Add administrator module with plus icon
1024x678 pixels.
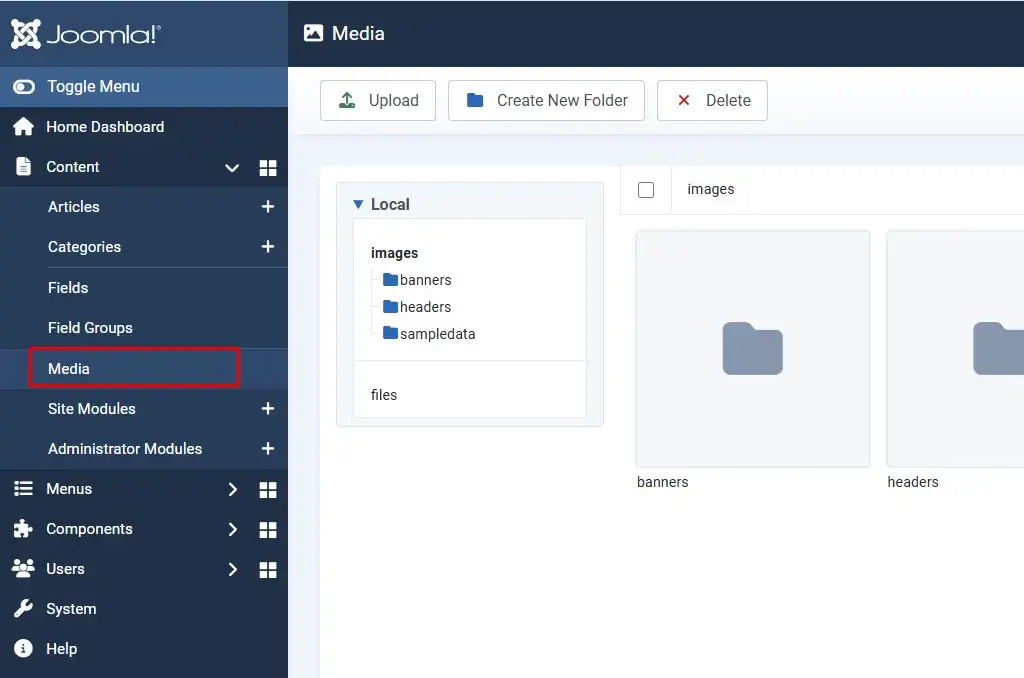268,448
